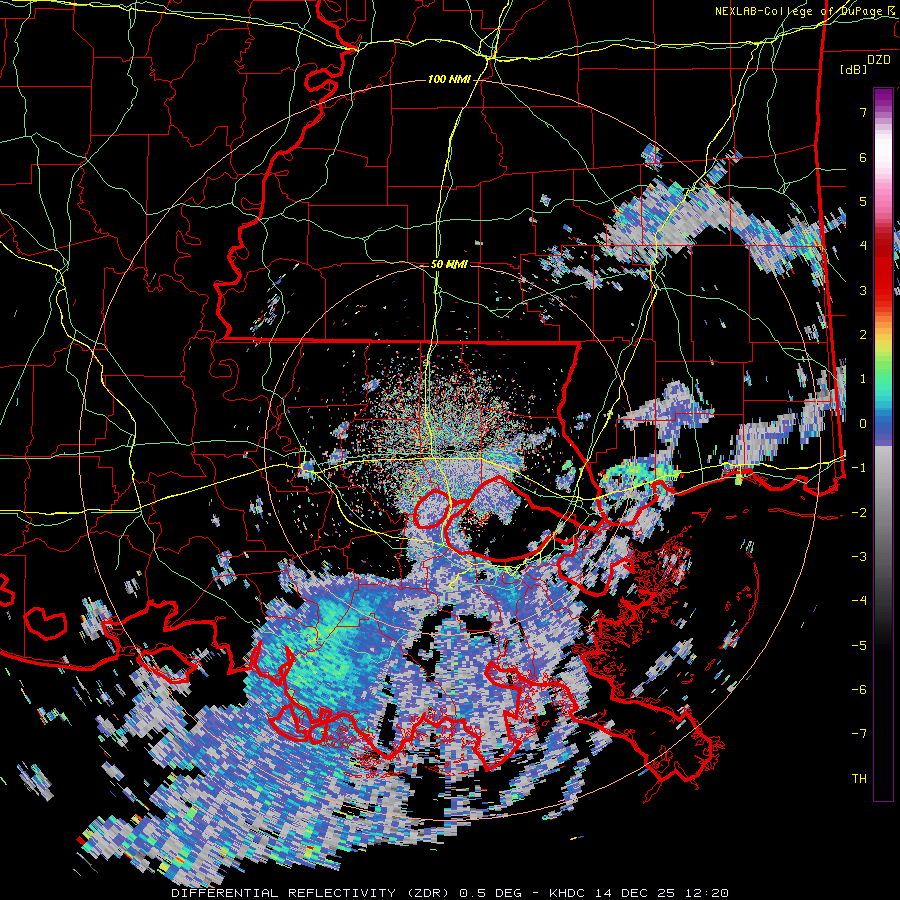Click the 6 dB value on the scale

click(x=863, y=157)
